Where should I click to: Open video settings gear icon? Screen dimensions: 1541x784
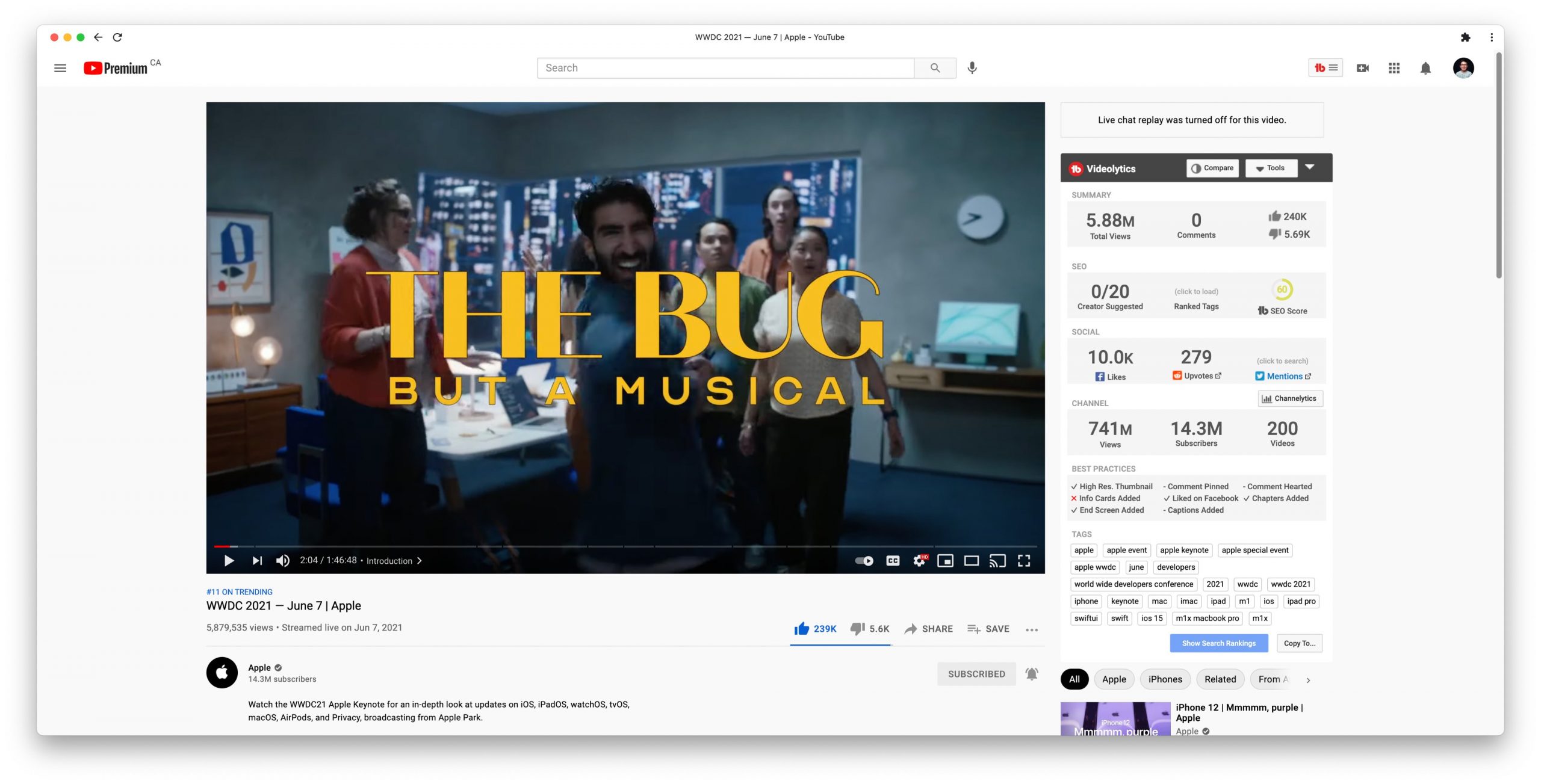(x=919, y=561)
